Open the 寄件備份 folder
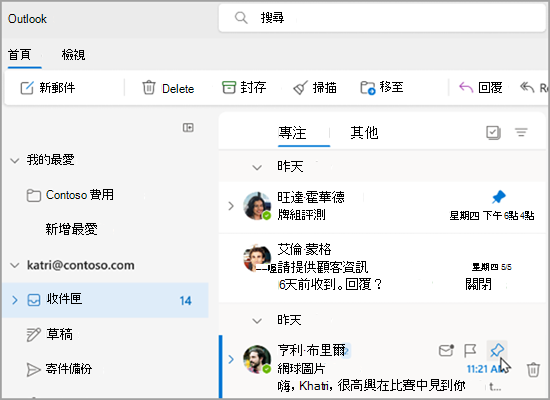 [59, 369]
